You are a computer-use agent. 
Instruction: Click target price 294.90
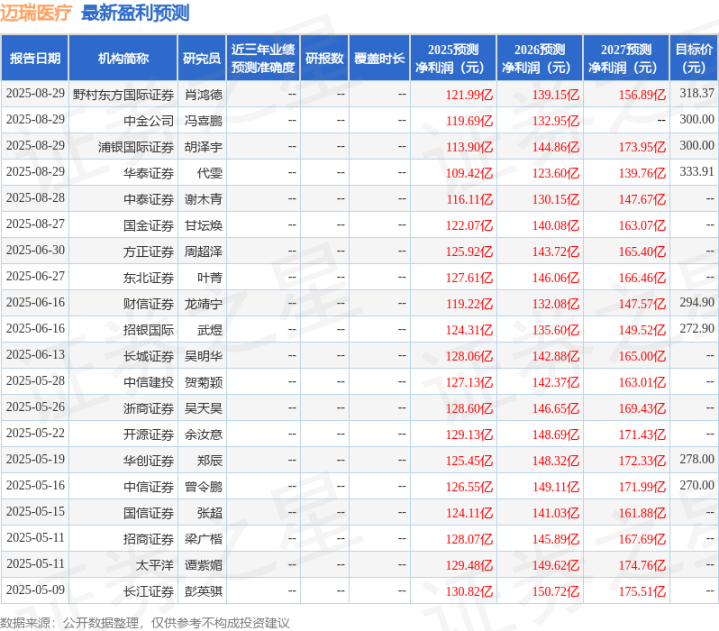click(697, 302)
